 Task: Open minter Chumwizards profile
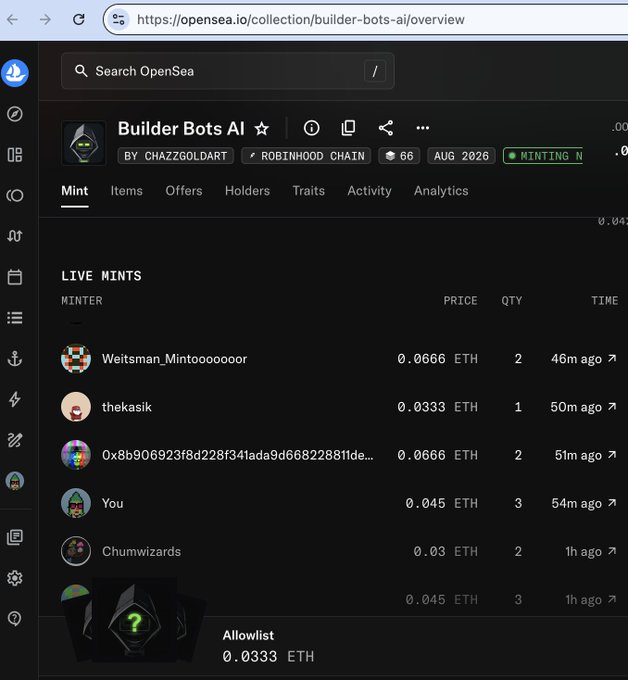pyautogui.click(x=141, y=552)
